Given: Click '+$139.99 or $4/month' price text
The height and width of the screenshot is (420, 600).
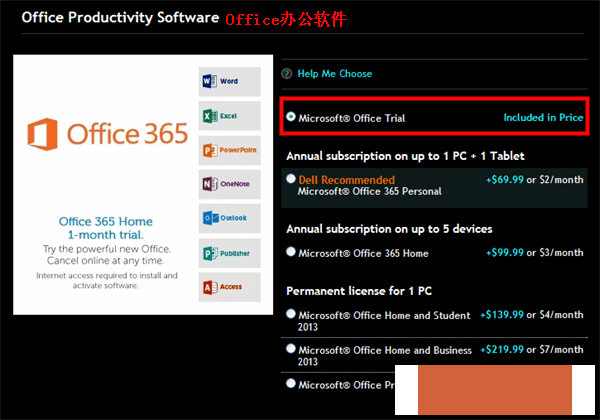Looking at the screenshot, I should pyautogui.click(x=532, y=315).
